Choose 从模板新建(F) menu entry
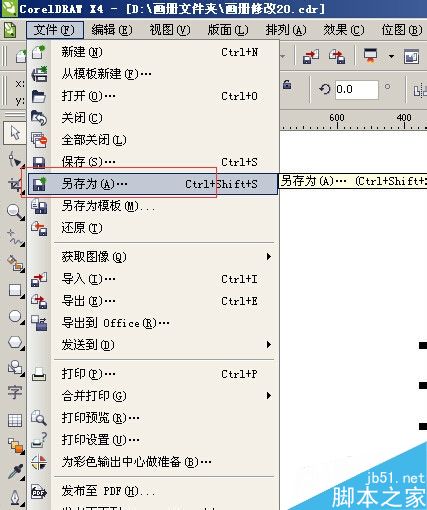 tap(153, 74)
